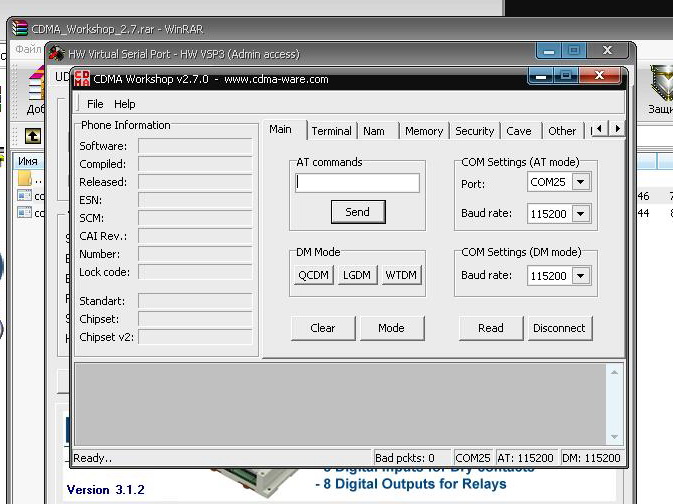
Task: Click the WinRAR Защита toolbar icon
Action: point(660,90)
